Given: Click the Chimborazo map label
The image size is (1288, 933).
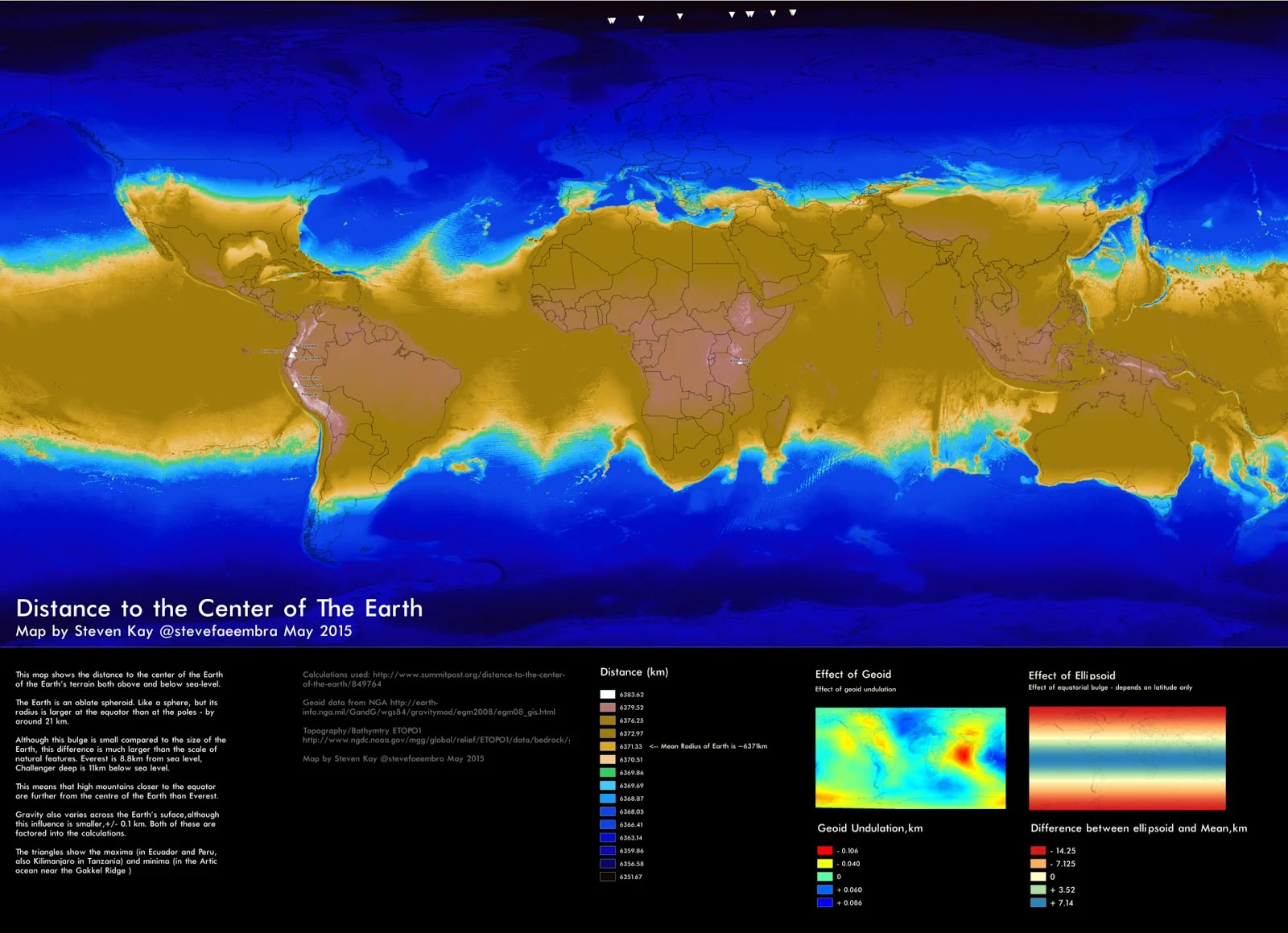Looking at the screenshot, I should point(271,351).
